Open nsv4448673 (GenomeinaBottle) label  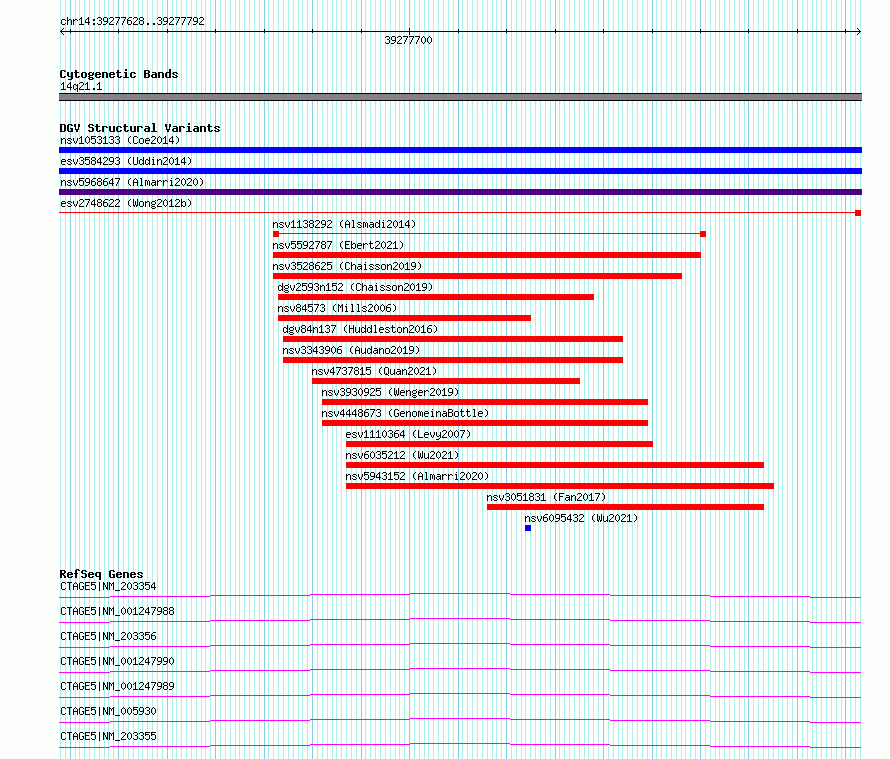click(405, 413)
